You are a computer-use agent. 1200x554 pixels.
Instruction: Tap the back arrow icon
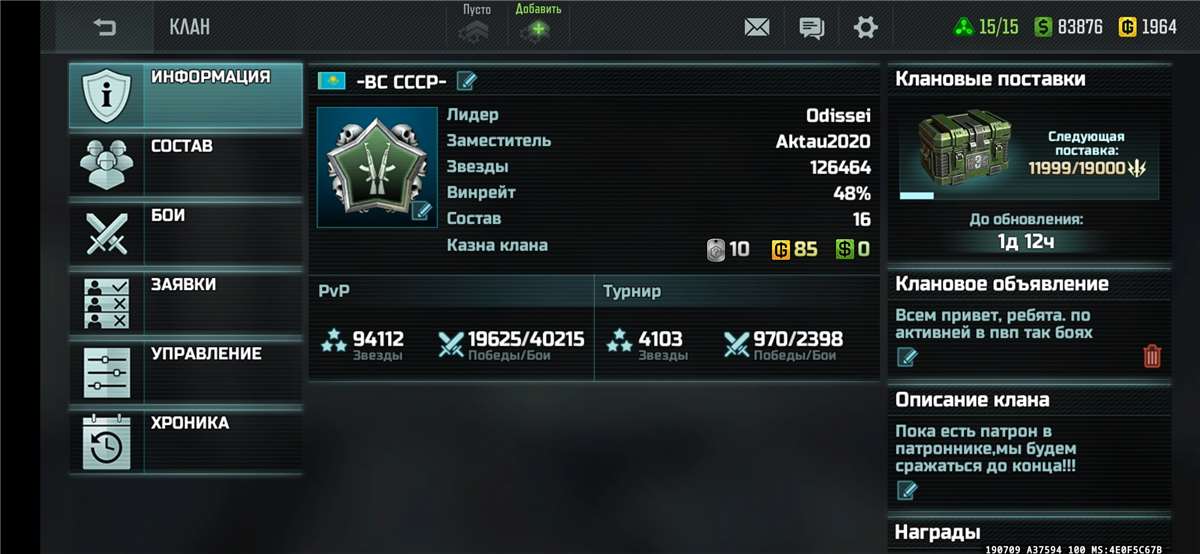tap(104, 27)
